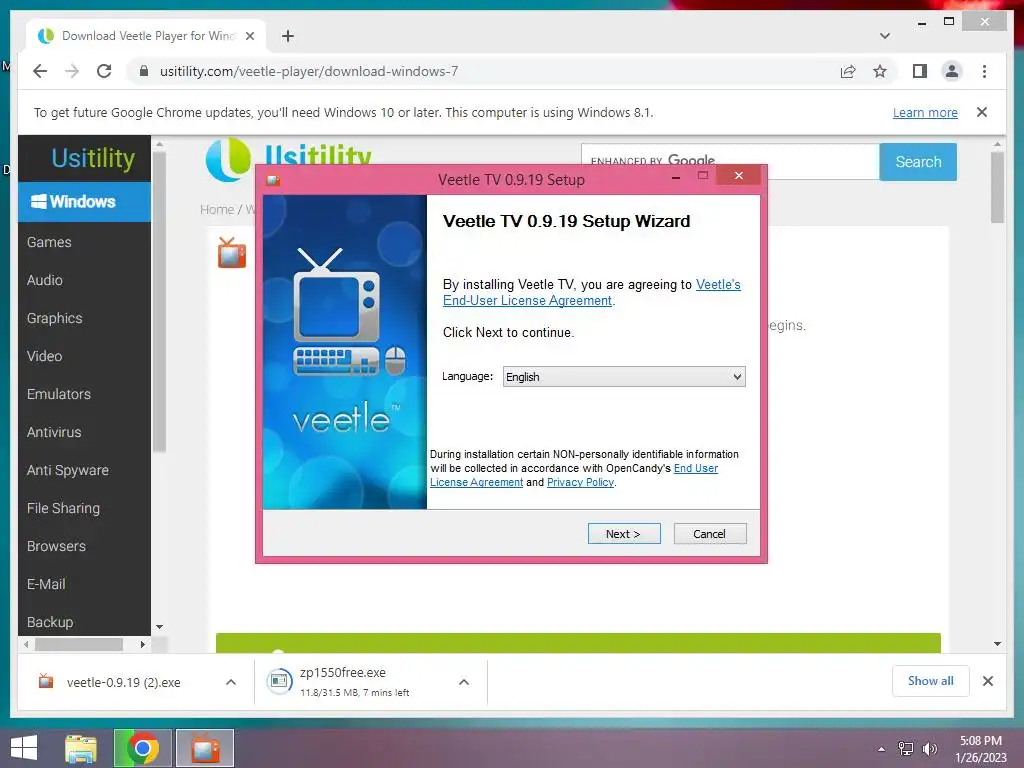The width and height of the screenshot is (1024, 768).
Task: Open Graphics category in sidebar
Action: tap(54, 318)
